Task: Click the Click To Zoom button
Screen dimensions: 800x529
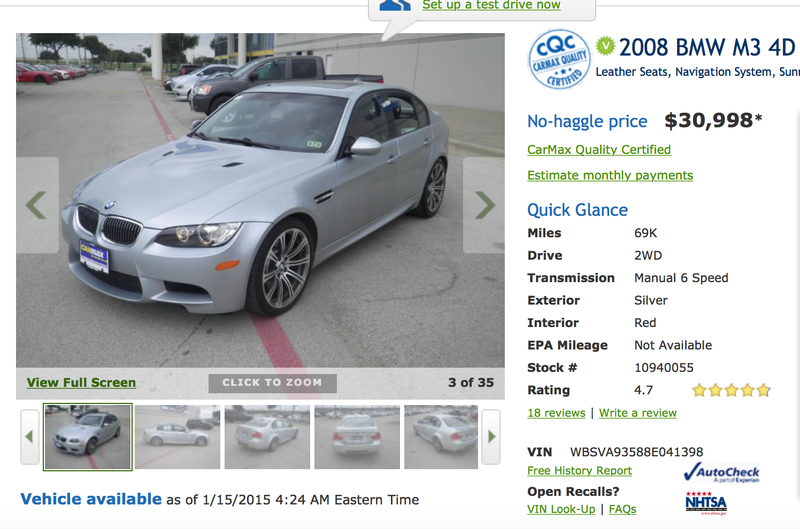Action: (x=272, y=383)
